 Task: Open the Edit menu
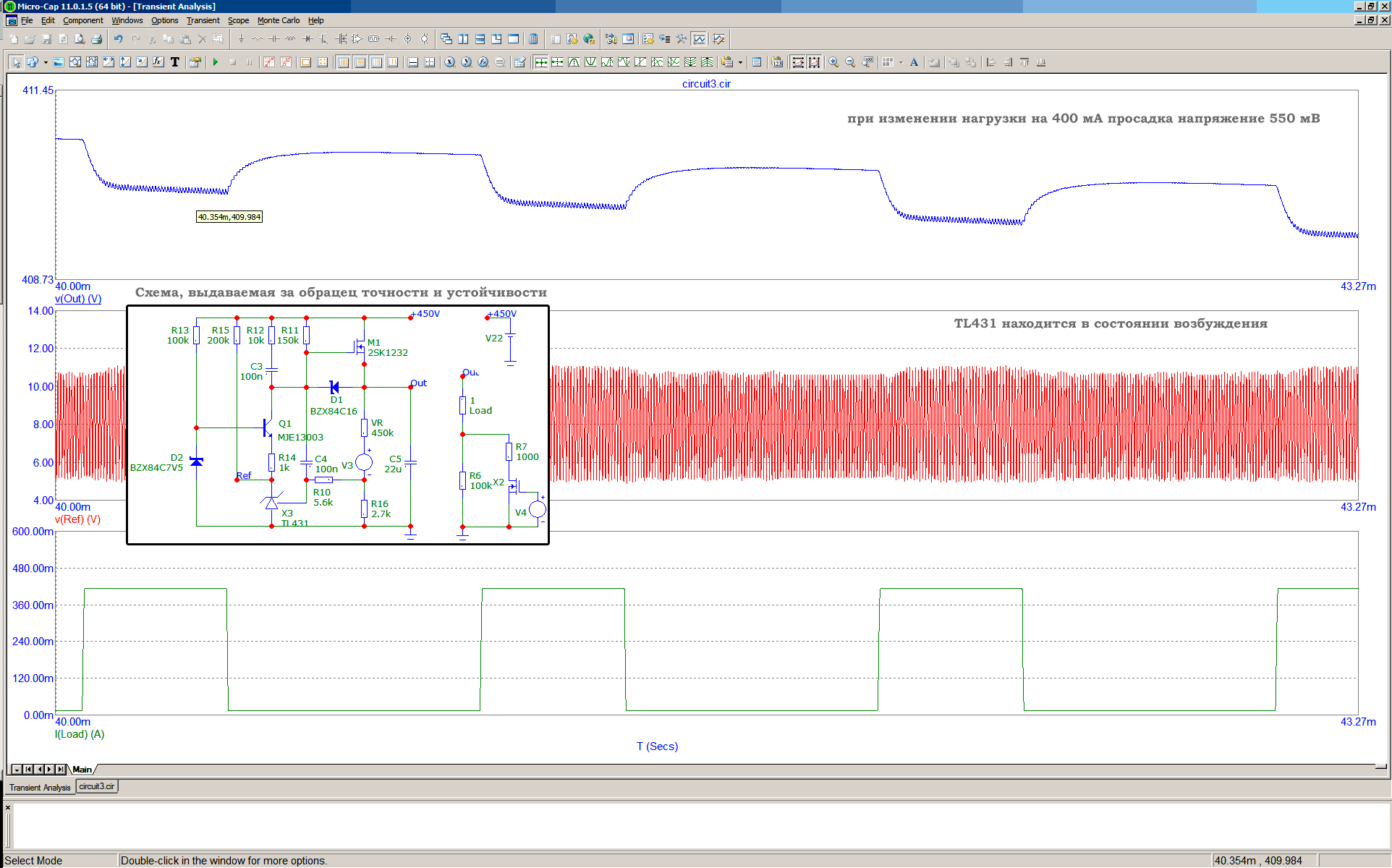point(48,20)
